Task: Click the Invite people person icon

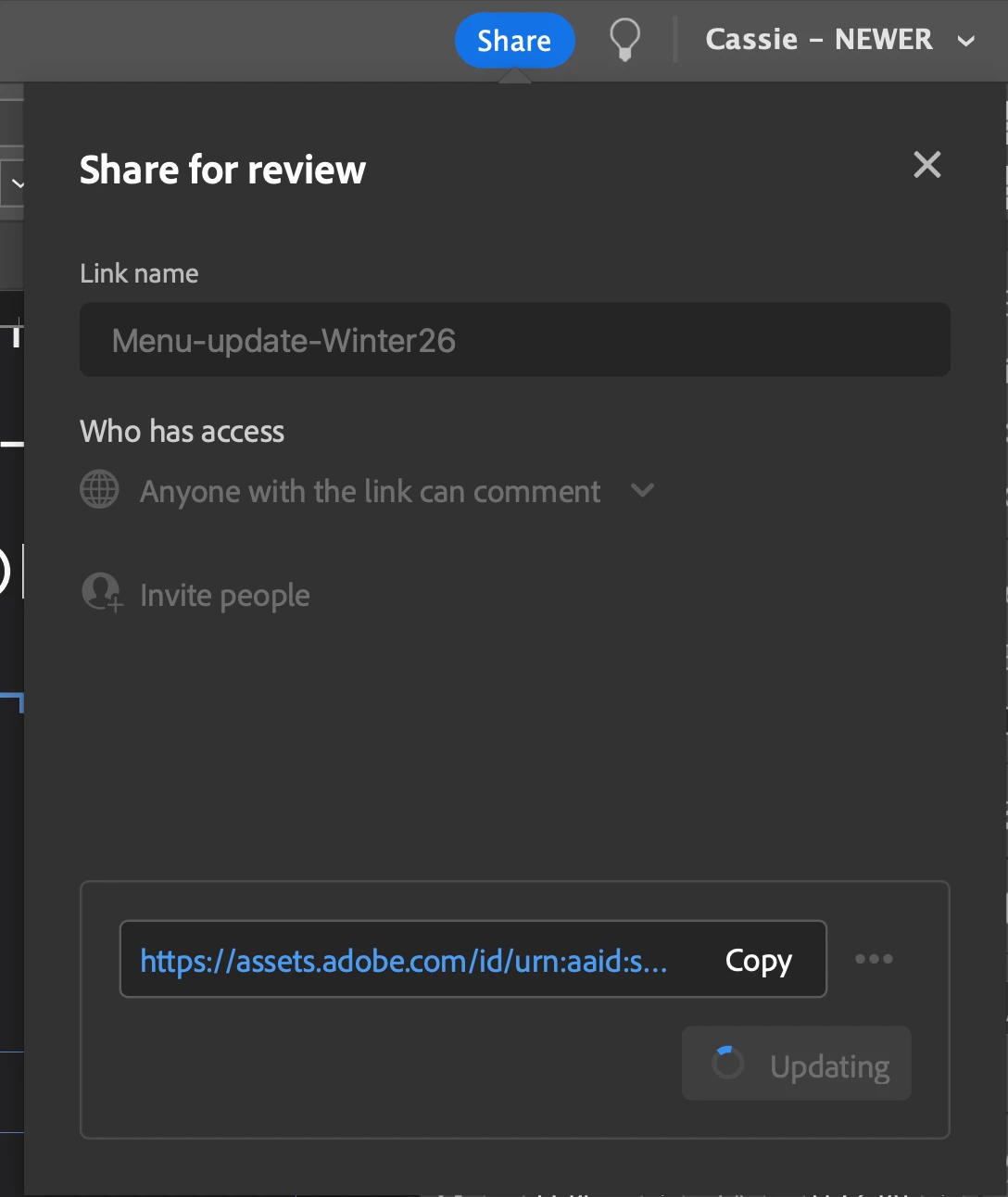Action: click(101, 593)
